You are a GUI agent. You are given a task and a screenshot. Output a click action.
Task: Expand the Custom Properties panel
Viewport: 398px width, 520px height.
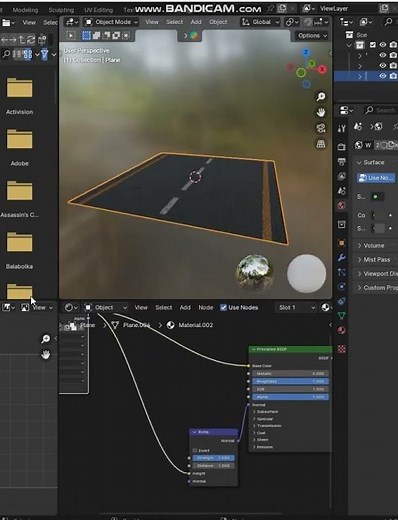pos(377,287)
